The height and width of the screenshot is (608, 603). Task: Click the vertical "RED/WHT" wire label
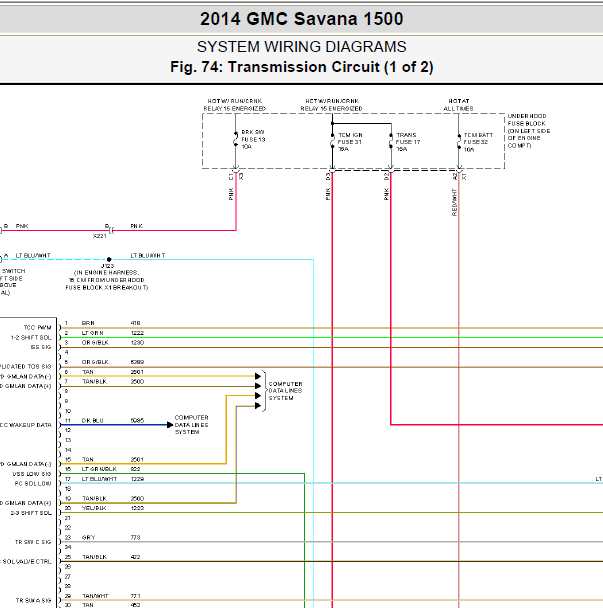tap(454, 202)
